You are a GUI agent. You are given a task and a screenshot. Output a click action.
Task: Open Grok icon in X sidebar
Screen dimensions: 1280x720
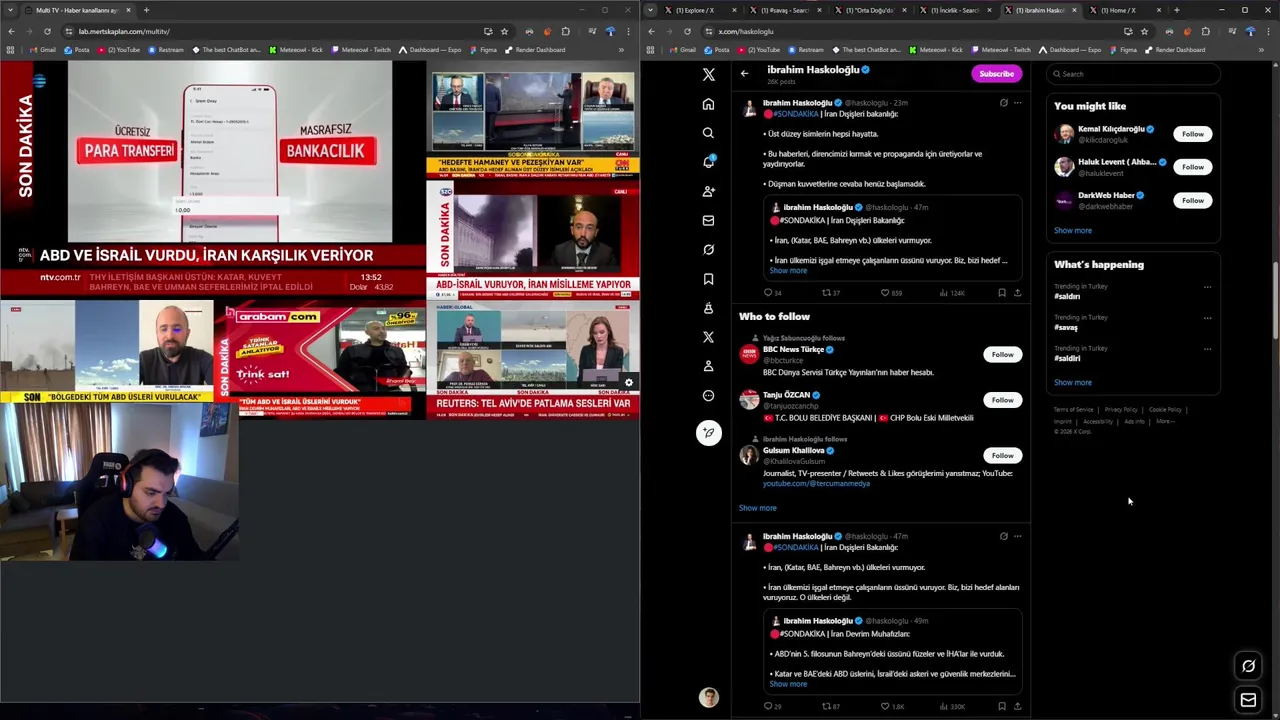[708, 249]
